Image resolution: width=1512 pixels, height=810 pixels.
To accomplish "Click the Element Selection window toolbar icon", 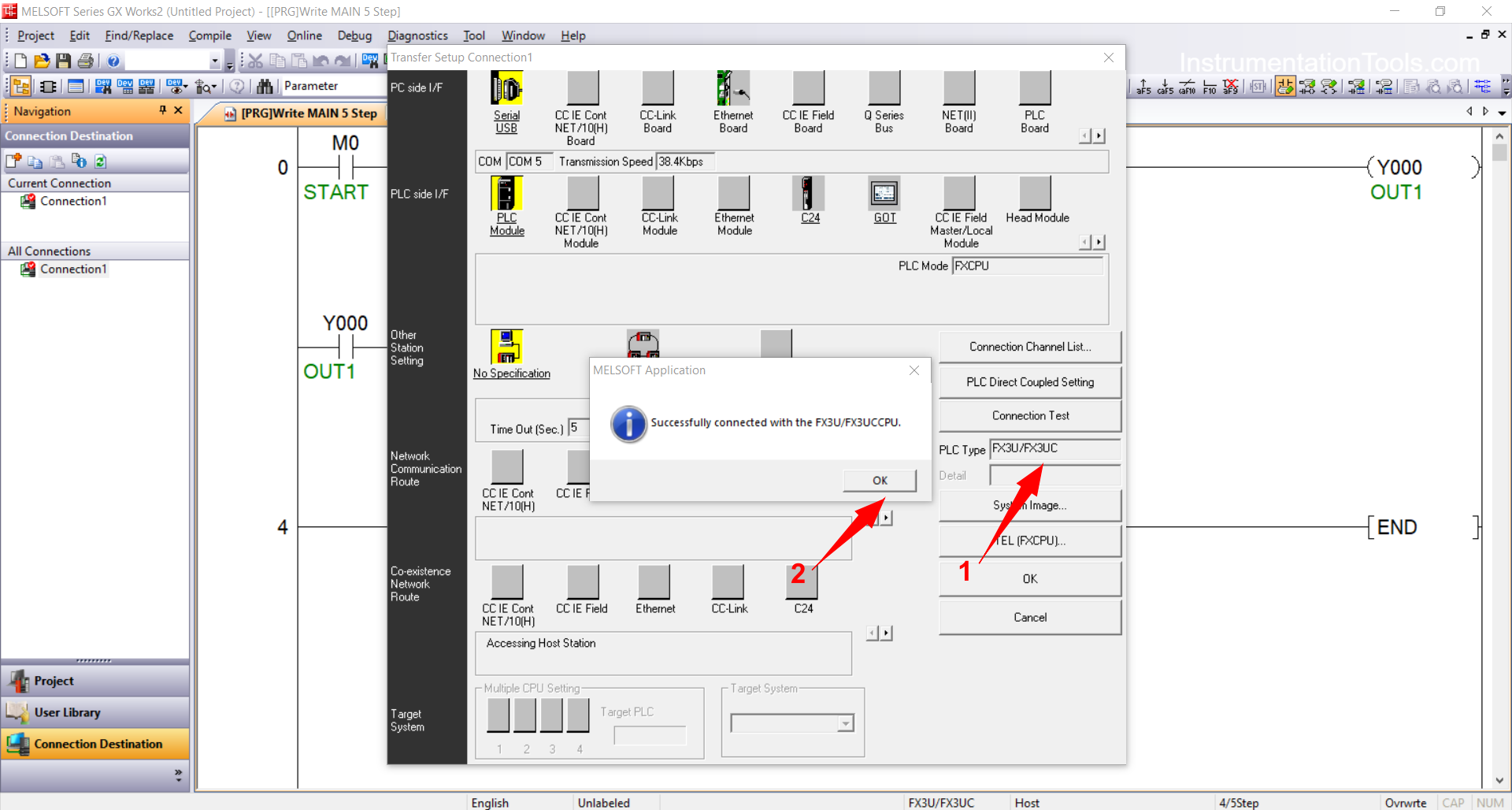I will (x=48, y=86).
